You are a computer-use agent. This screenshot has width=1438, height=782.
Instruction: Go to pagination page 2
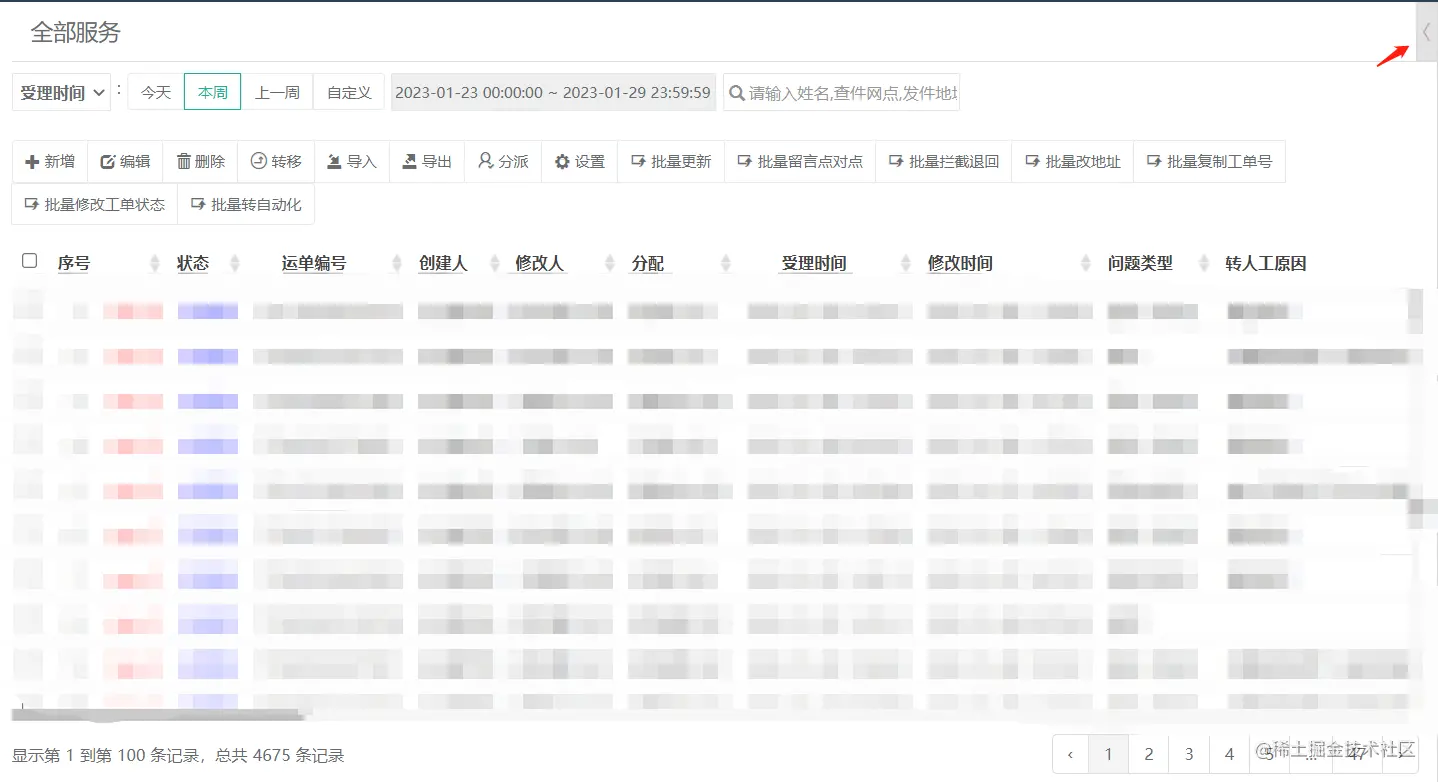1149,755
